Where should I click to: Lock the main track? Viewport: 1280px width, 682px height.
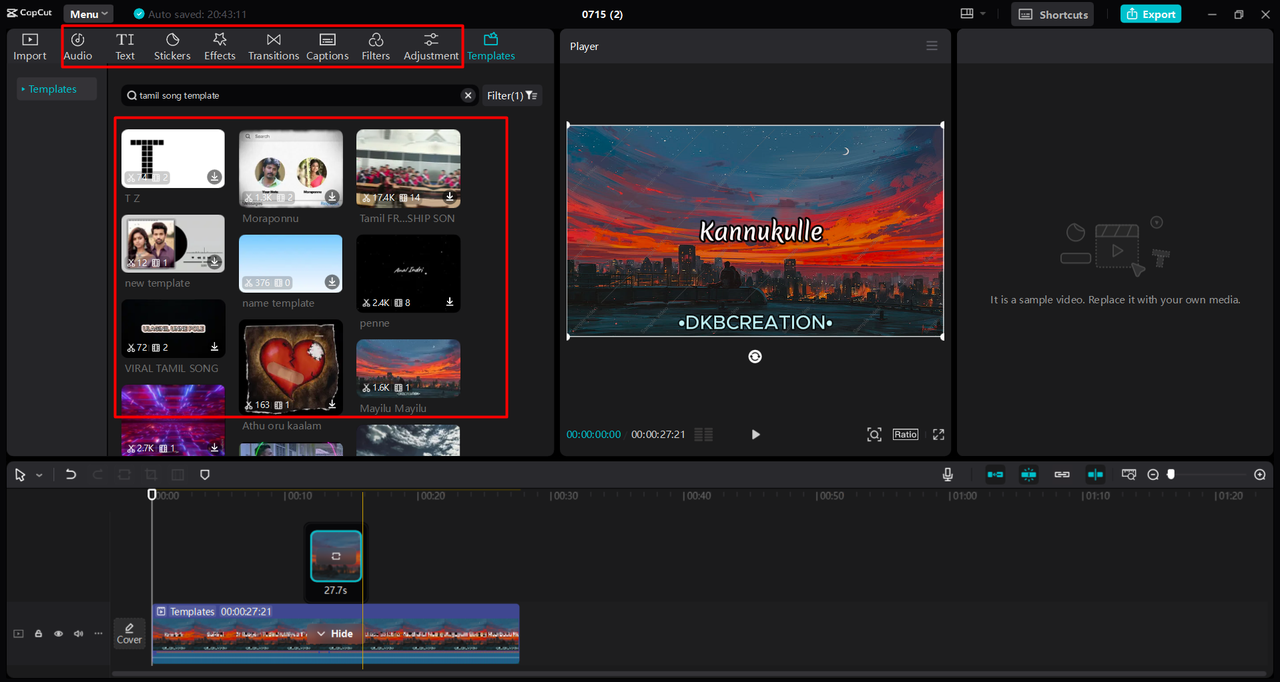(x=38, y=634)
